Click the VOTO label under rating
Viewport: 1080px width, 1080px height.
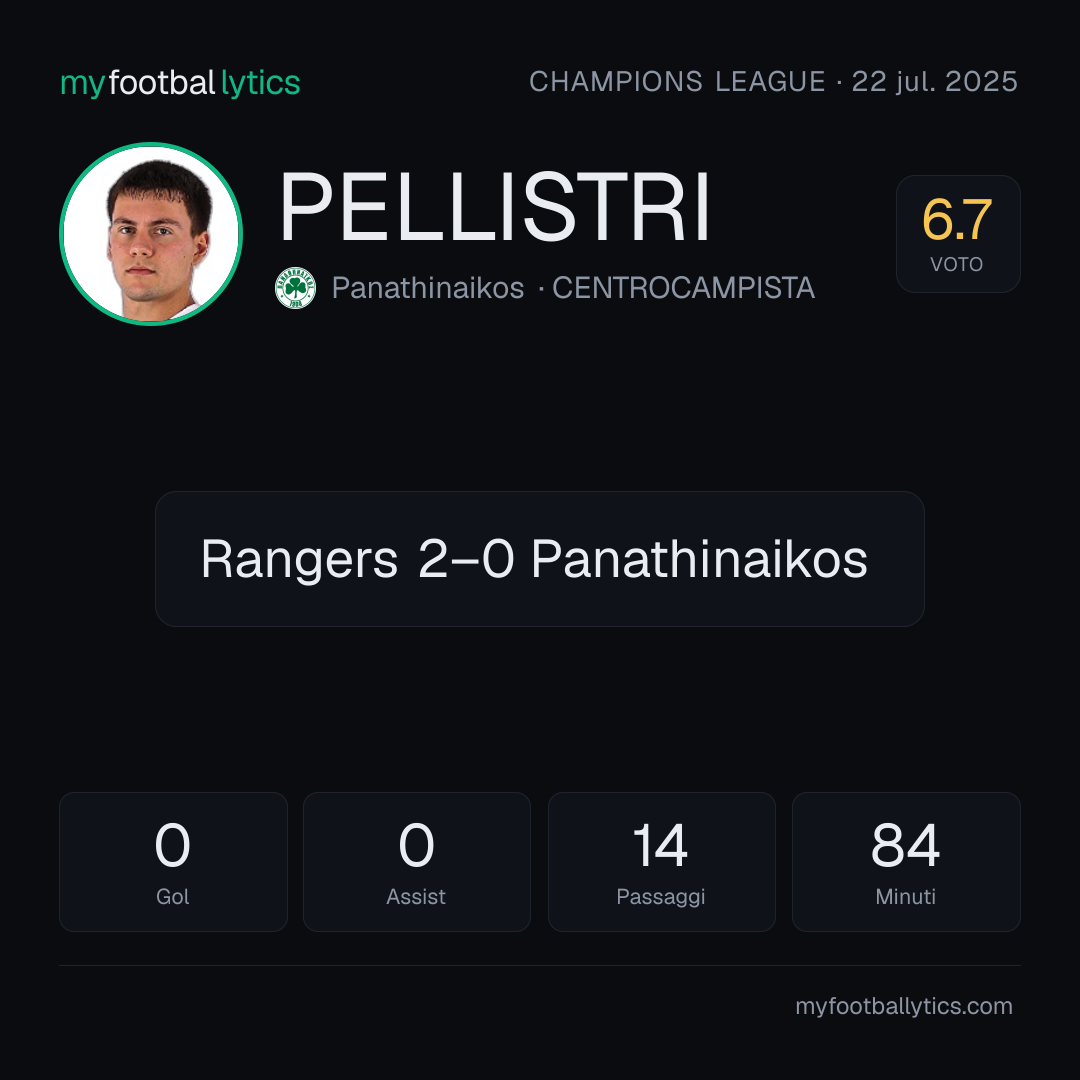click(x=957, y=264)
